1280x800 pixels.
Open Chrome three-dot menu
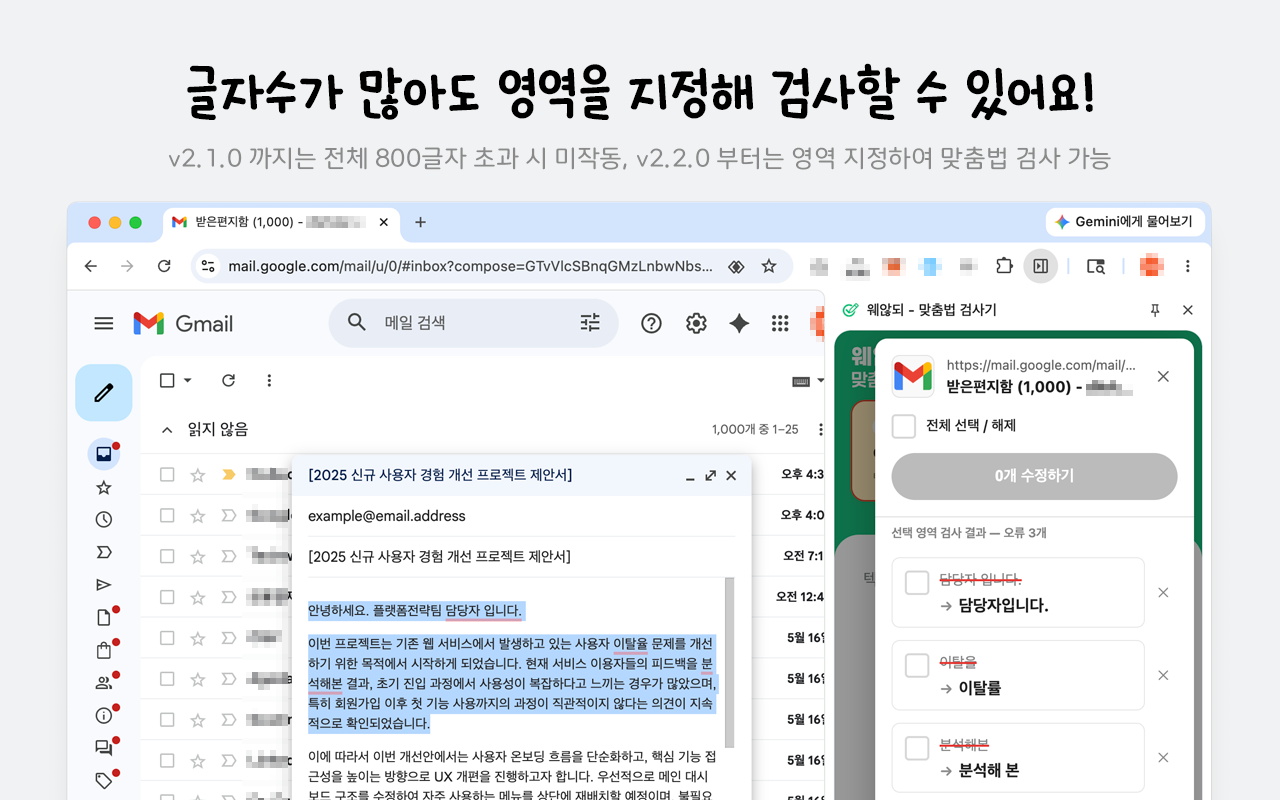[x=1188, y=266]
